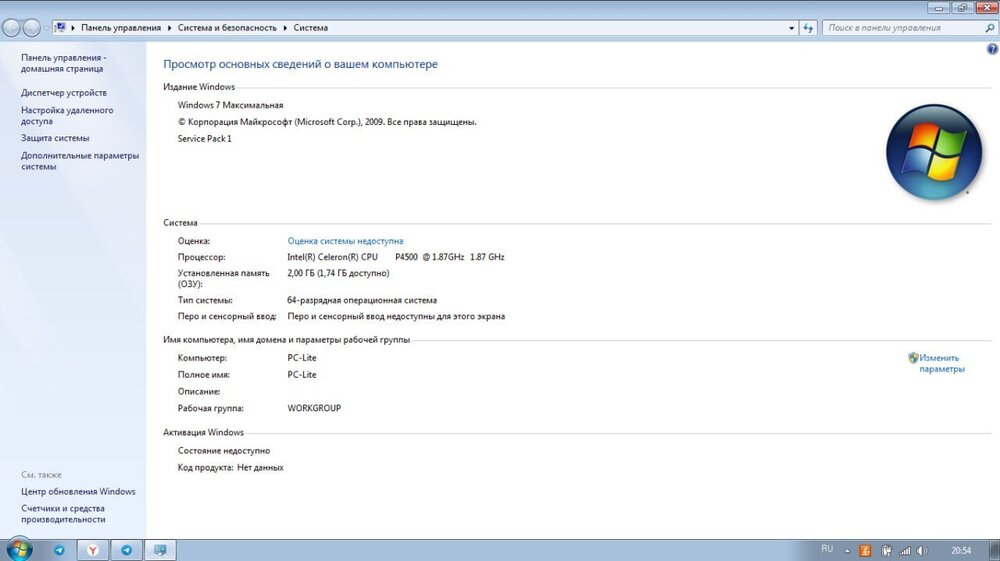Screen dimensions: 1000x561
Task: Open Диспетчер устройств
Action: coord(64,93)
